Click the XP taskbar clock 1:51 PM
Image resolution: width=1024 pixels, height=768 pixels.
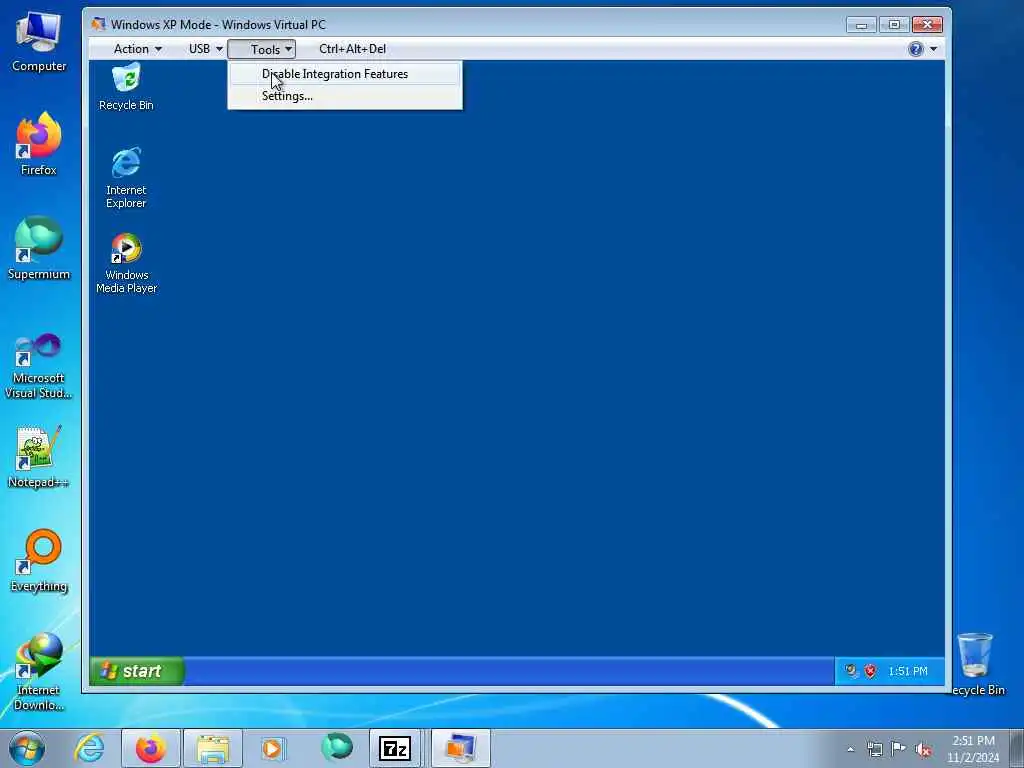908,671
